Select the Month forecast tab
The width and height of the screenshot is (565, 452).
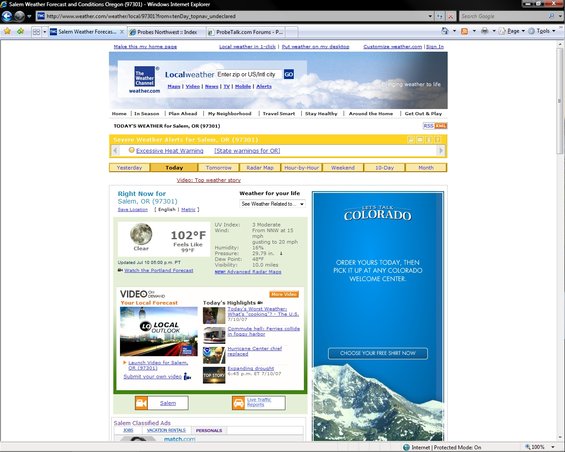click(x=426, y=168)
